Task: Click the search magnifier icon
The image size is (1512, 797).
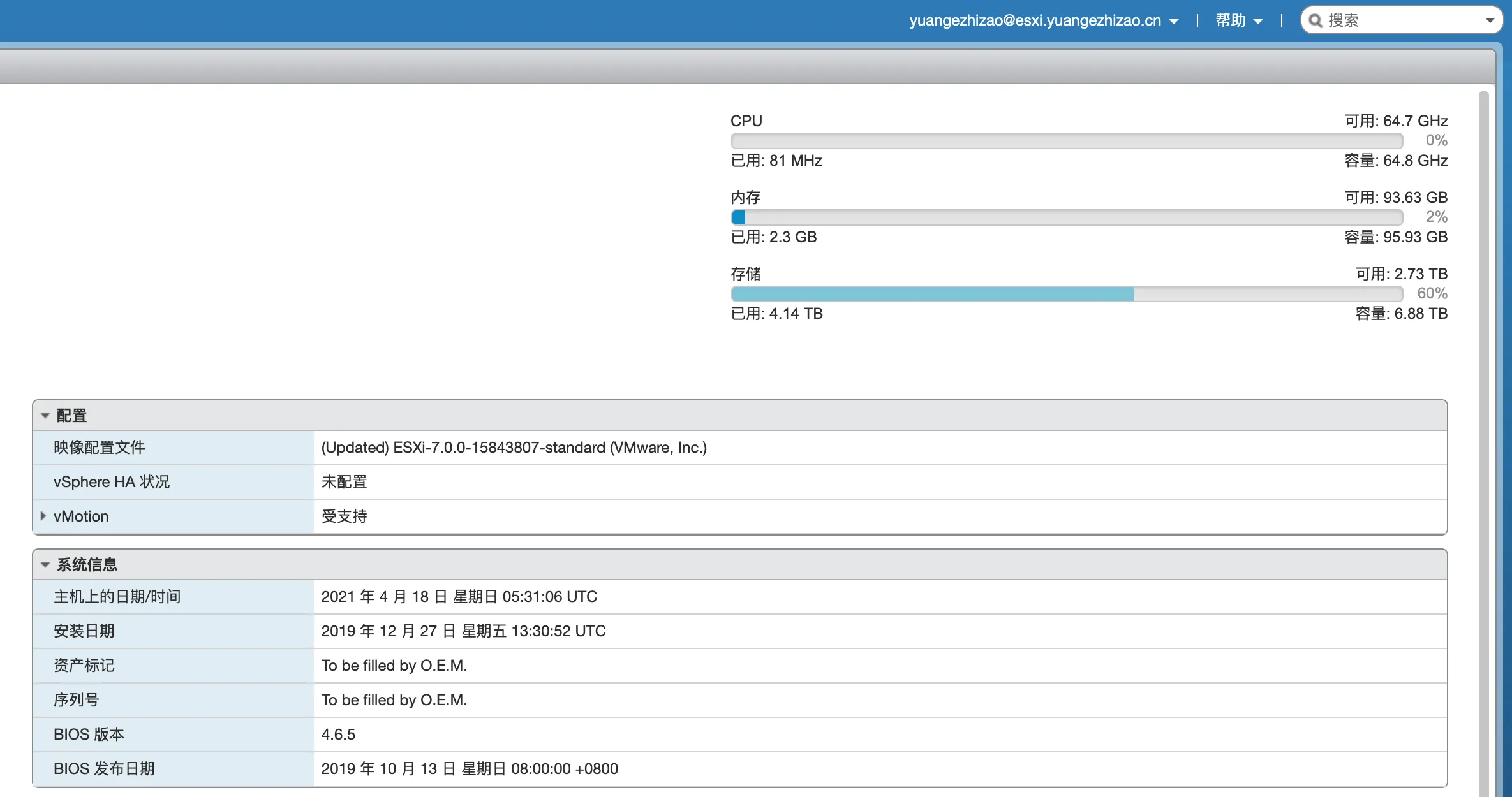Action: pyautogui.click(x=1315, y=21)
